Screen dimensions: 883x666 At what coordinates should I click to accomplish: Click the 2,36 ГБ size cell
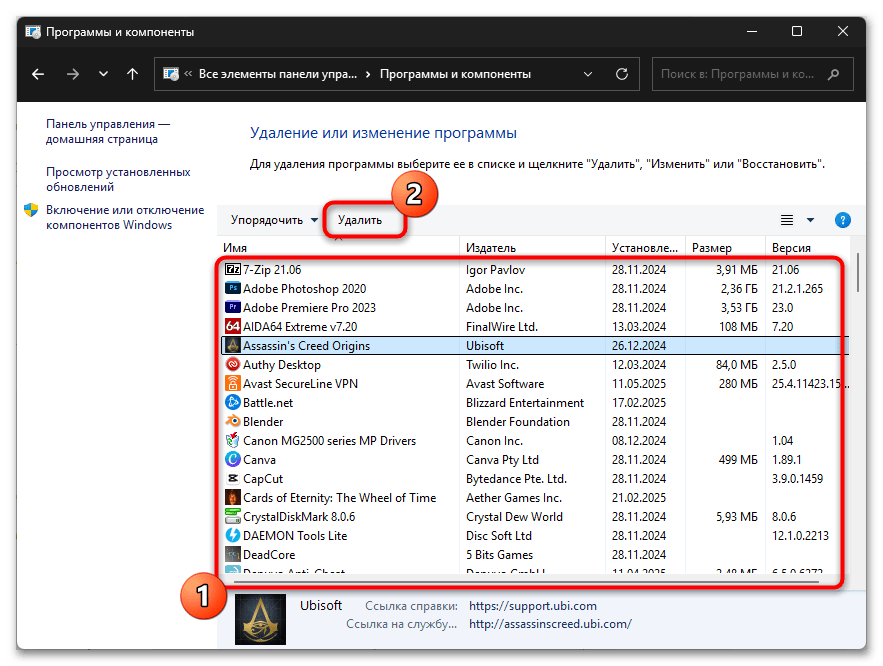coord(739,289)
